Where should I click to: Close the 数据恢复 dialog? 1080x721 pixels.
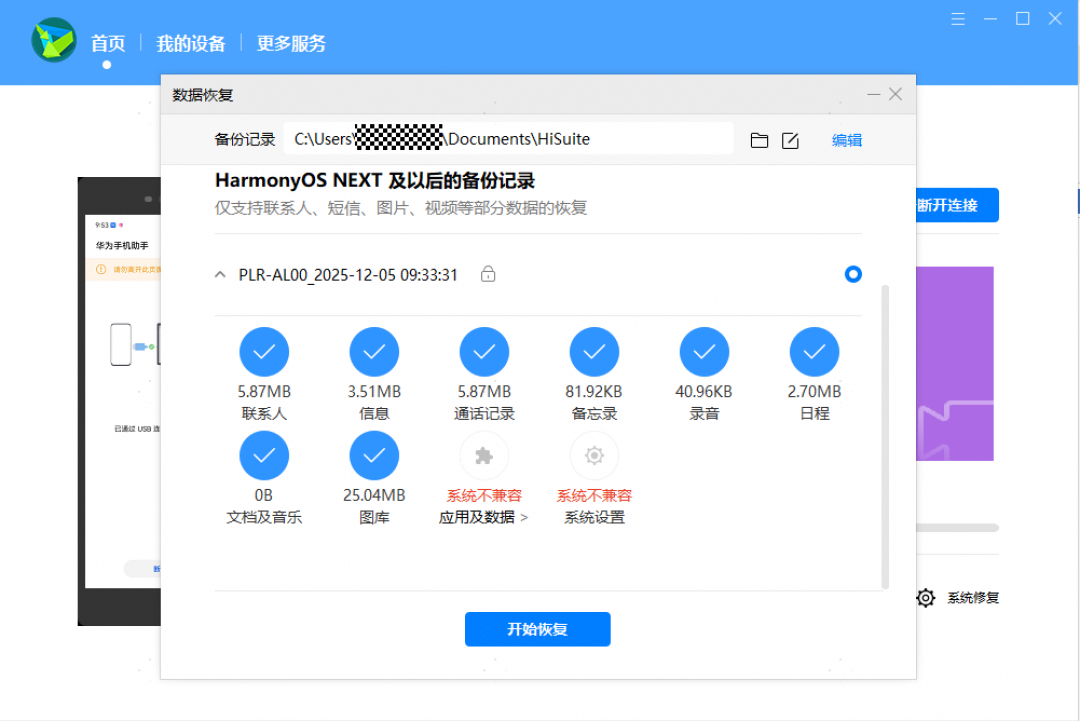(895, 94)
